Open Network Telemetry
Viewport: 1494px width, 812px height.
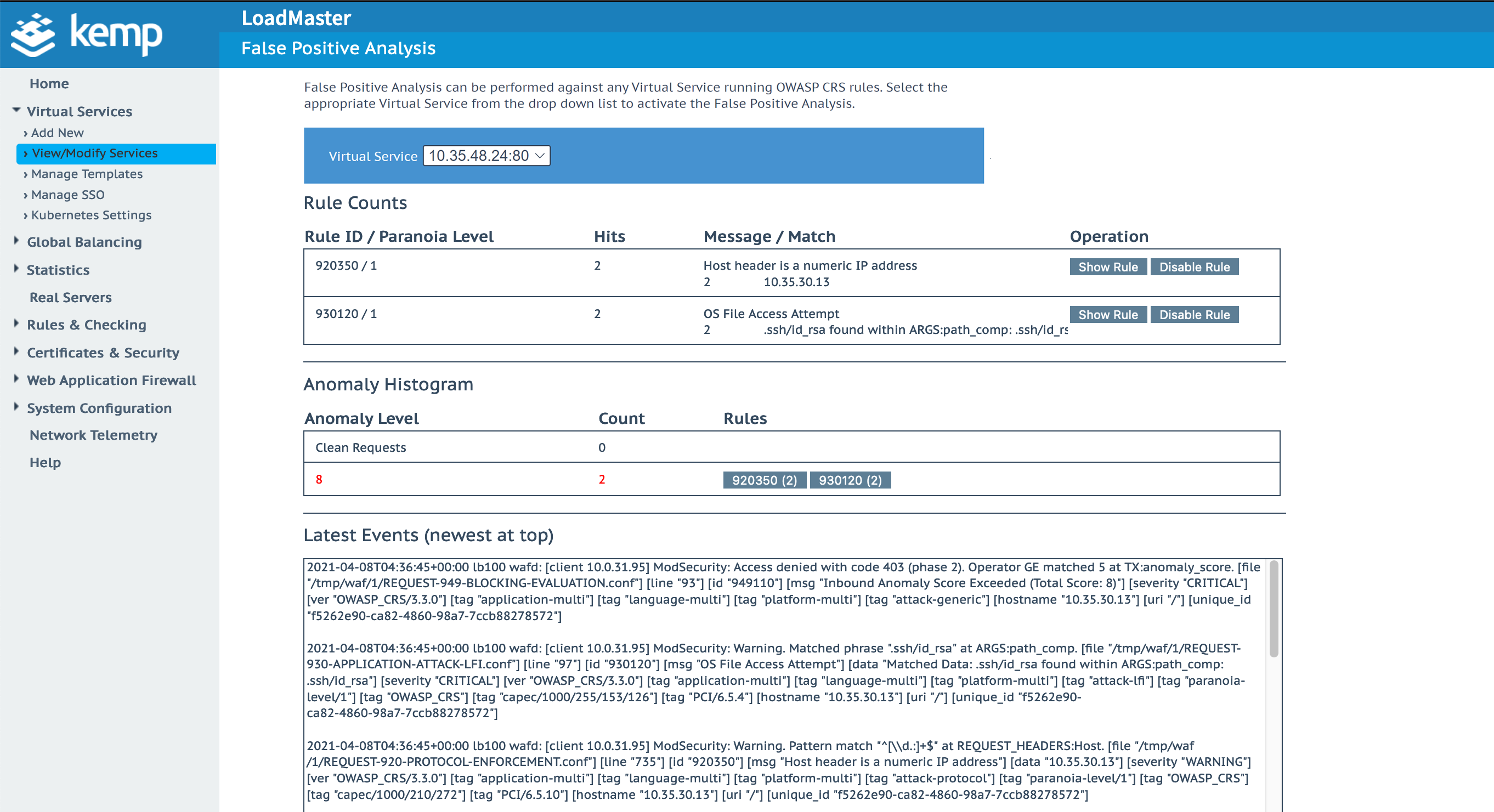point(93,435)
